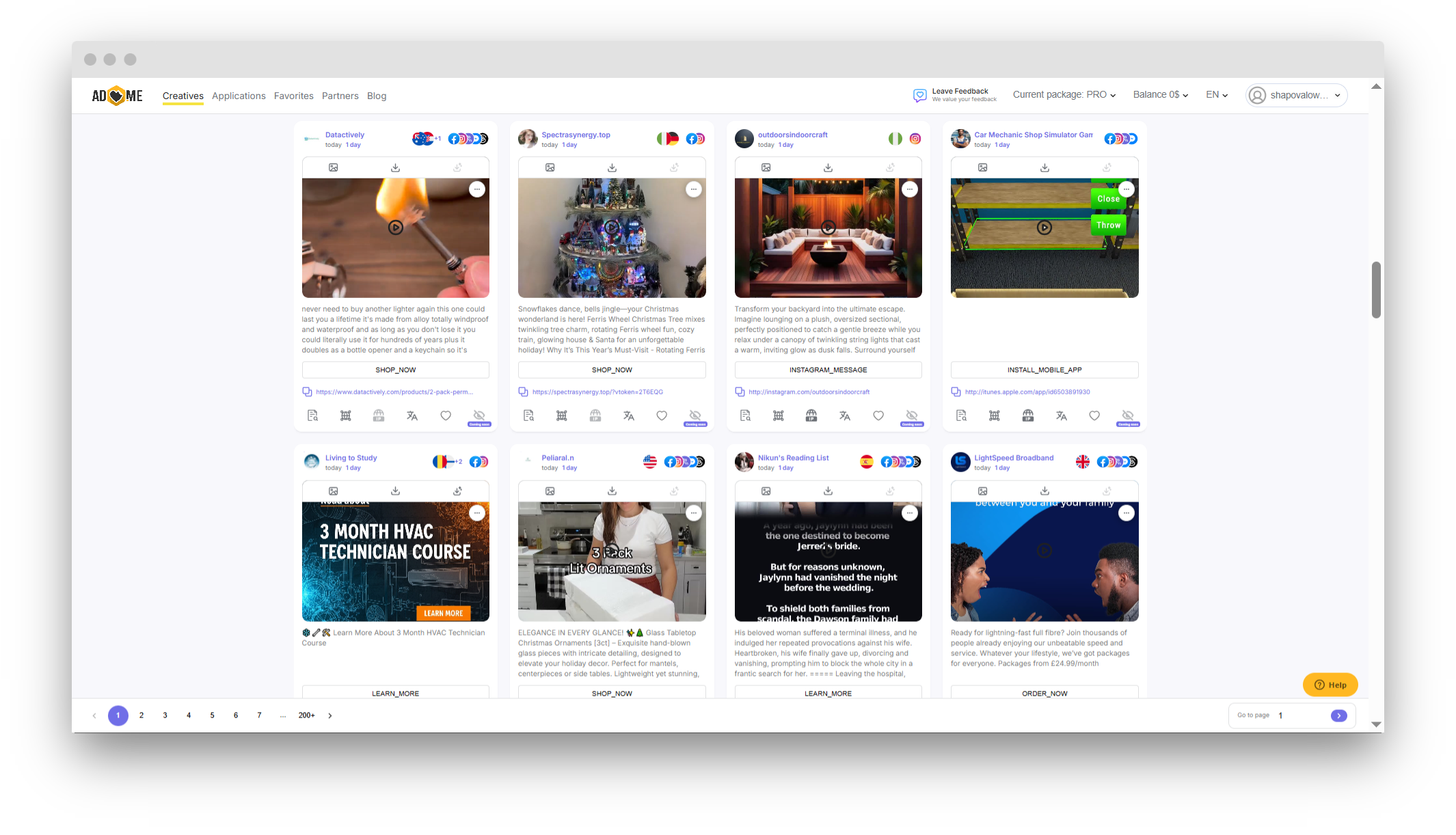Translate the Datactively ad text
The image size is (1456, 835).
pos(412,415)
